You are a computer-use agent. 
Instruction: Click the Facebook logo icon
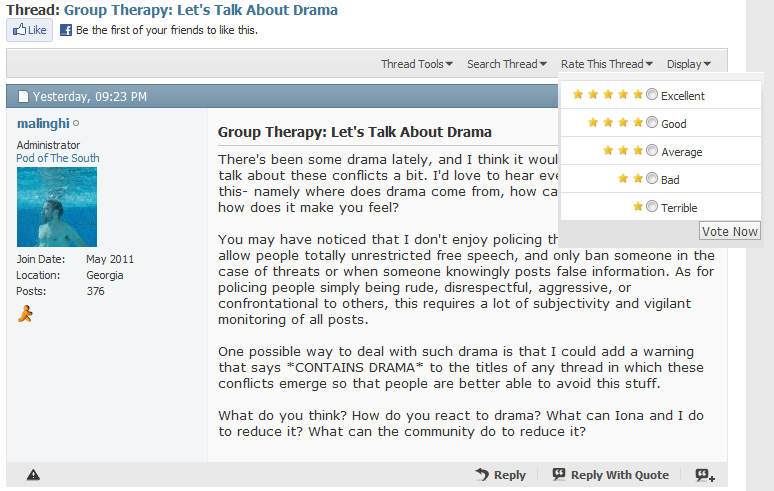(66, 30)
